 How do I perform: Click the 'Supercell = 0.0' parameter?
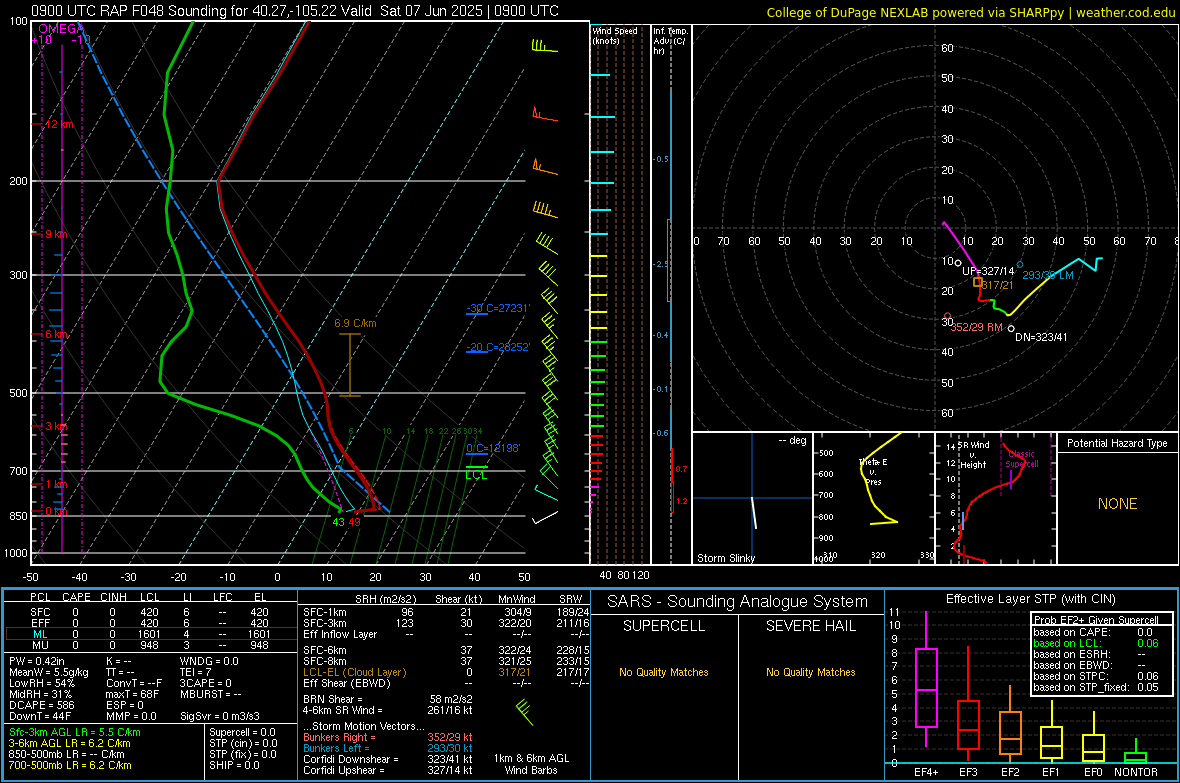click(242, 732)
